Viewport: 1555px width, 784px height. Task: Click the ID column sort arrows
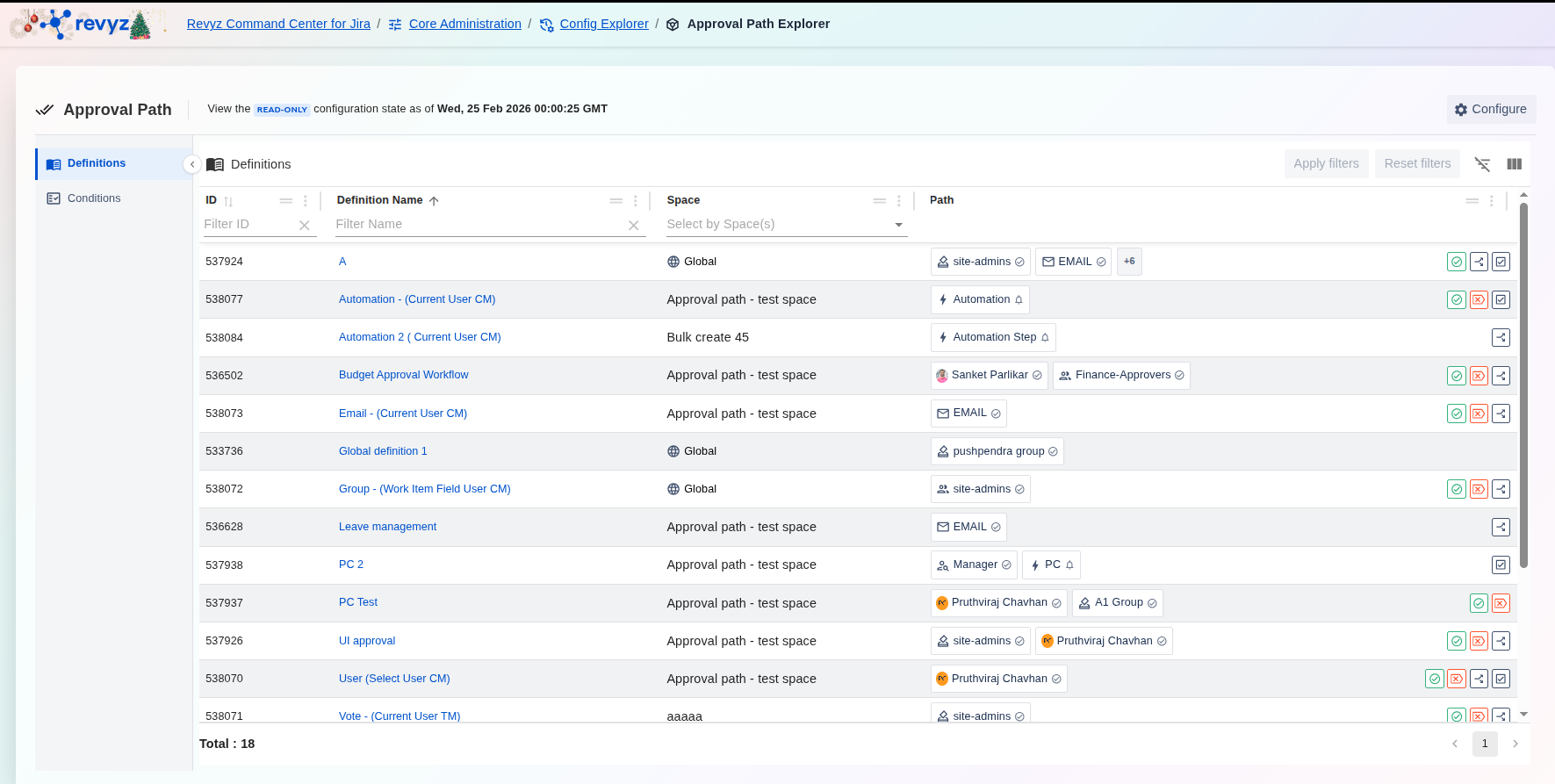click(x=228, y=201)
